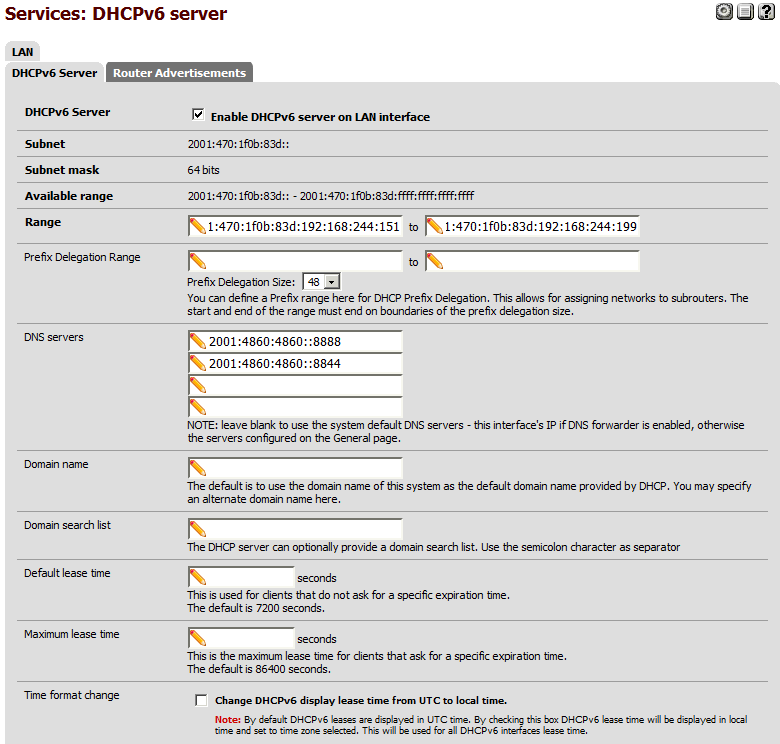Open the DHCPv6 log entries icon
Screen dimensions: 780x744
(746, 12)
